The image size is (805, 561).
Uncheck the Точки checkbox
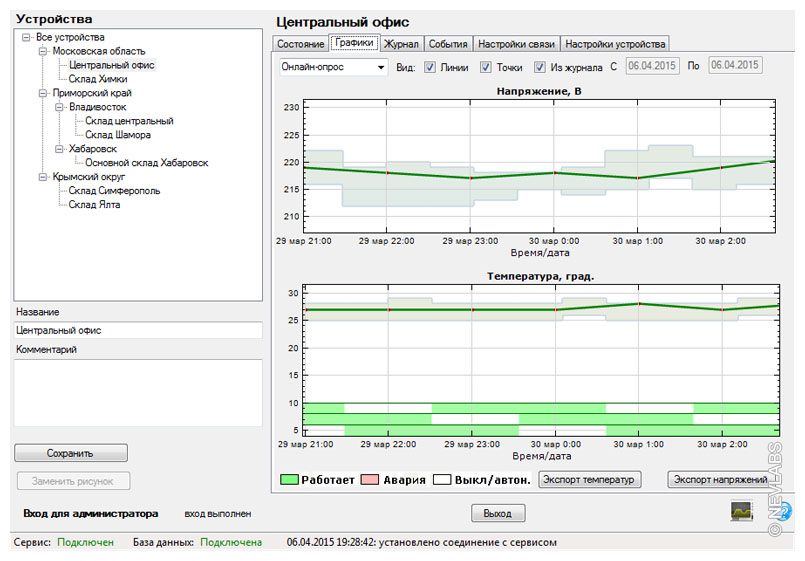tap(486, 68)
